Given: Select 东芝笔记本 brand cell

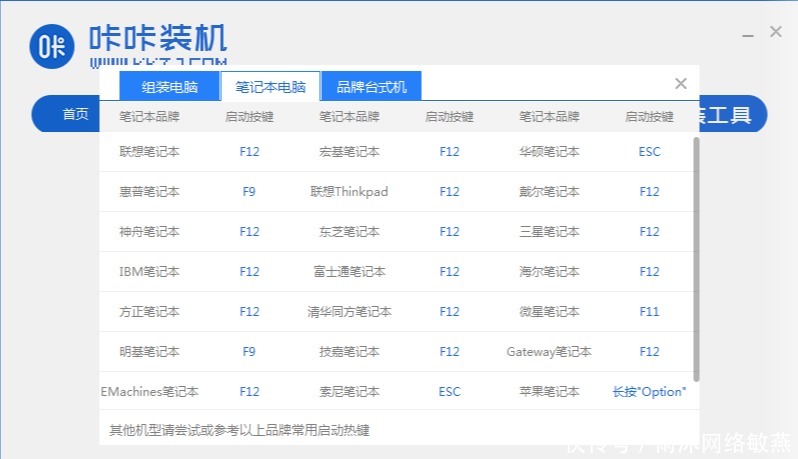Looking at the screenshot, I should coord(349,232).
